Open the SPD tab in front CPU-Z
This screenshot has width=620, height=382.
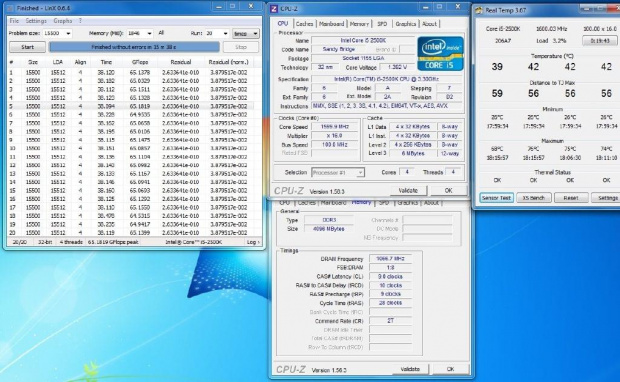tap(382, 24)
